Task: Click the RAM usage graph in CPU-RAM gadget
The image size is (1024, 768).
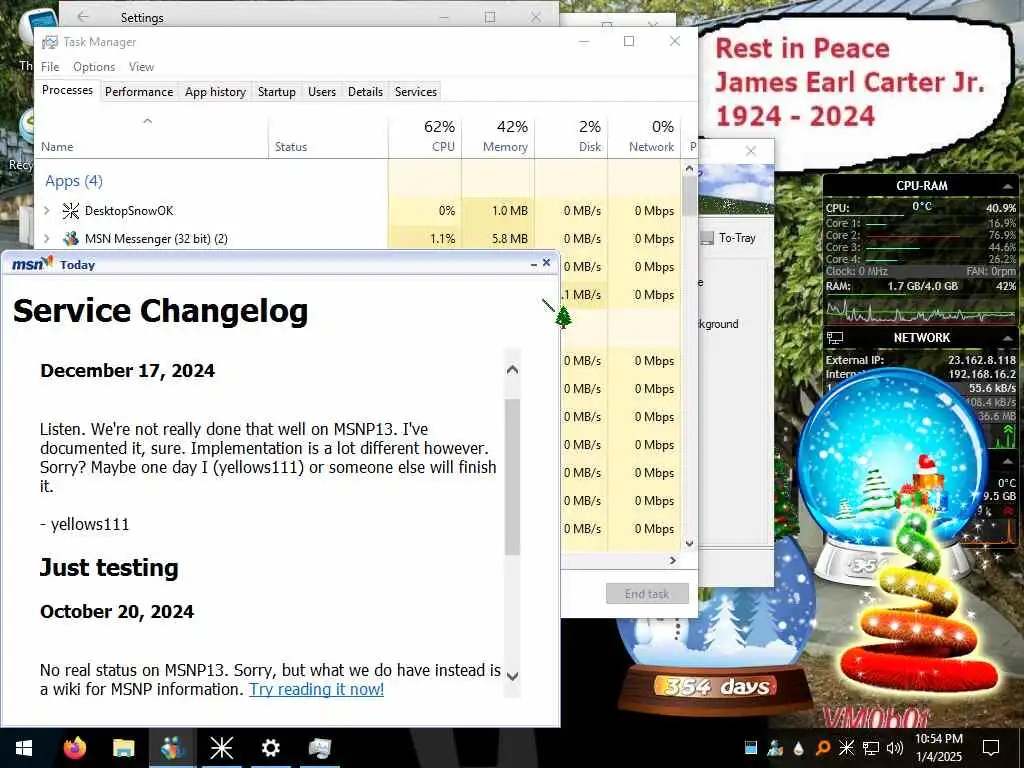Action: (x=920, y=311)
